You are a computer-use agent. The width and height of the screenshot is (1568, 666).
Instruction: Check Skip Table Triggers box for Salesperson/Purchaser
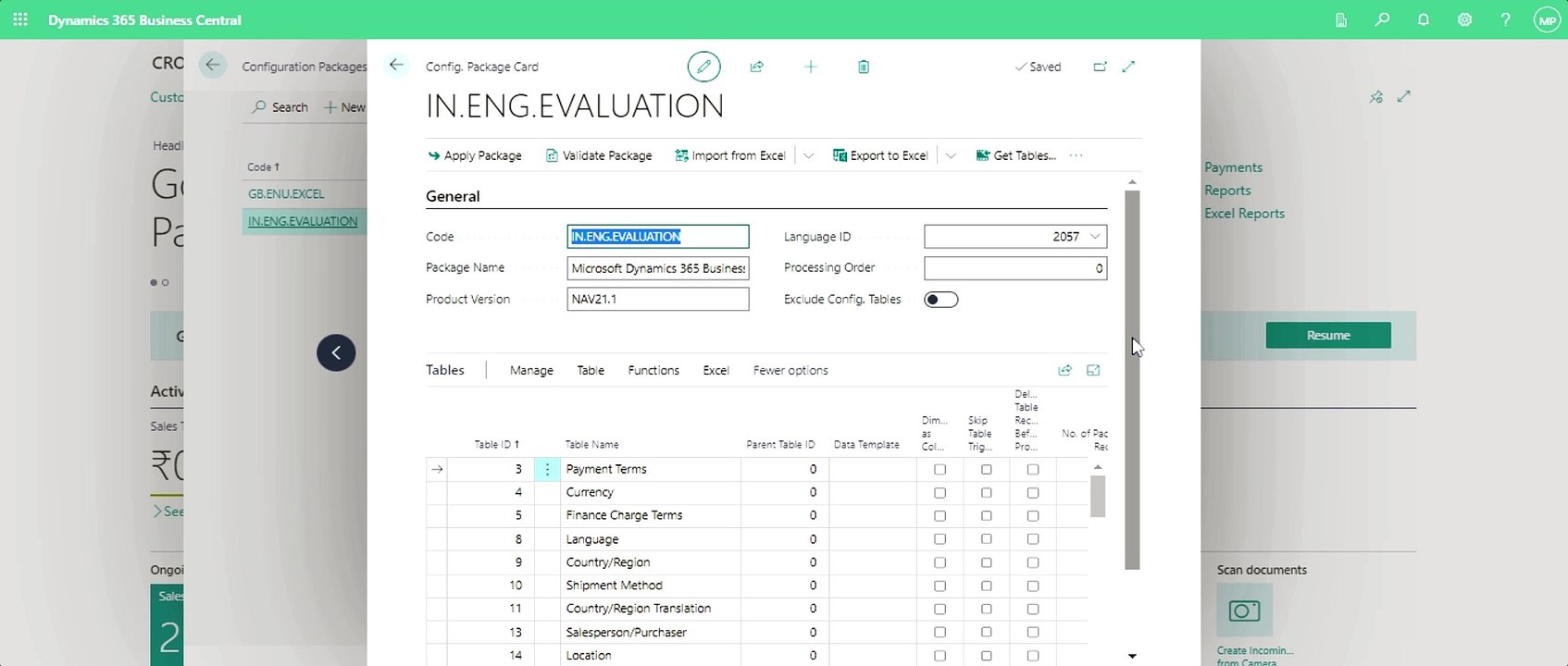click(987, 633)
